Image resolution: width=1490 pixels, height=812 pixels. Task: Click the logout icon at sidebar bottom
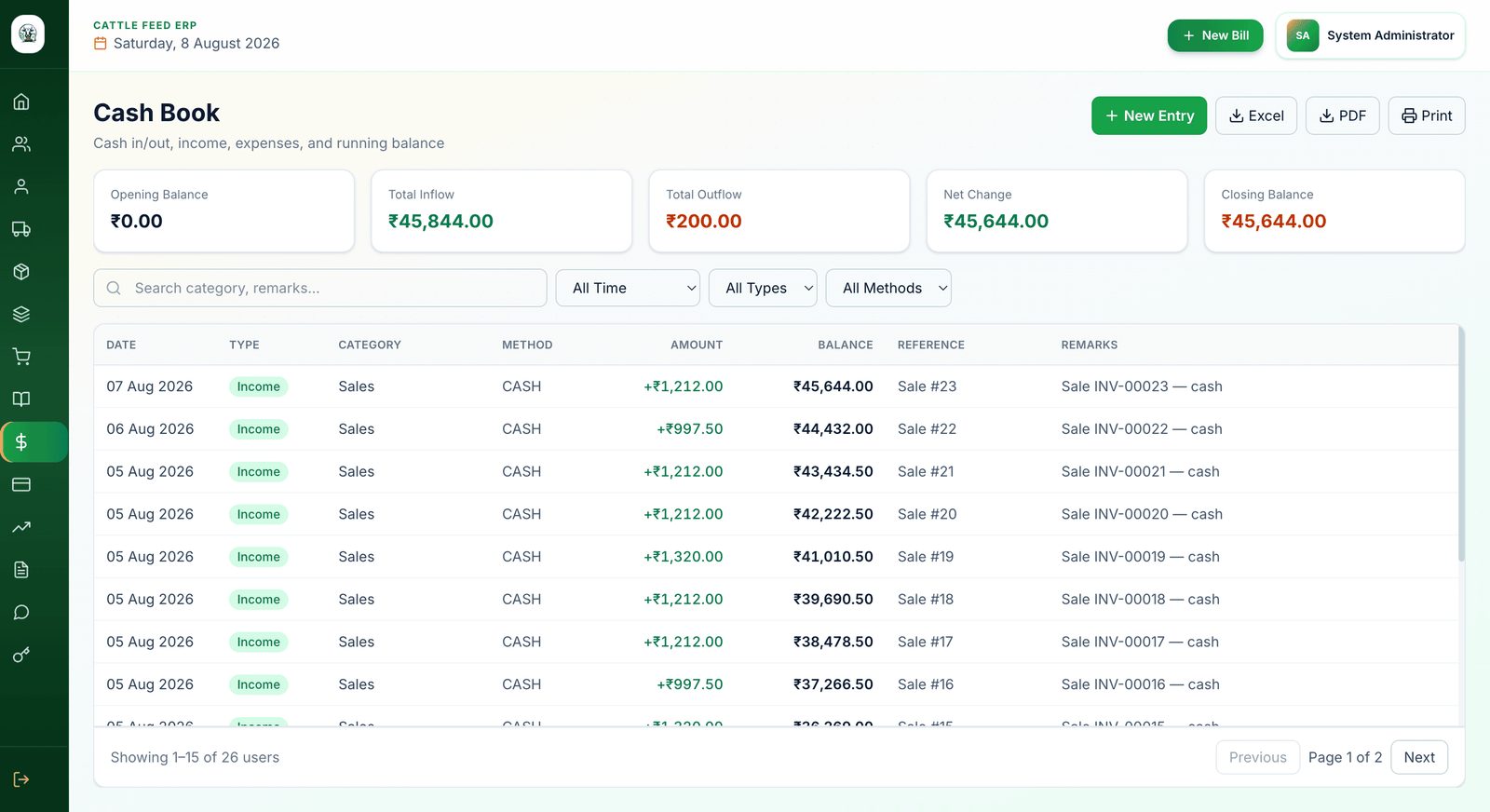coord(21,779)
